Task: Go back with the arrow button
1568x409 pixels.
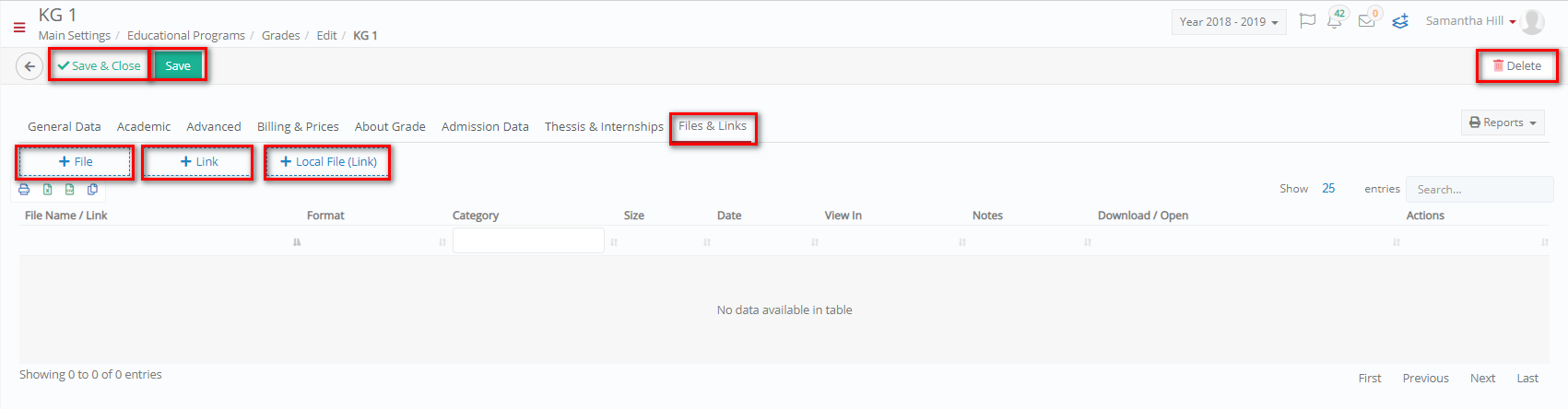Action: click(x=29, y=66)
